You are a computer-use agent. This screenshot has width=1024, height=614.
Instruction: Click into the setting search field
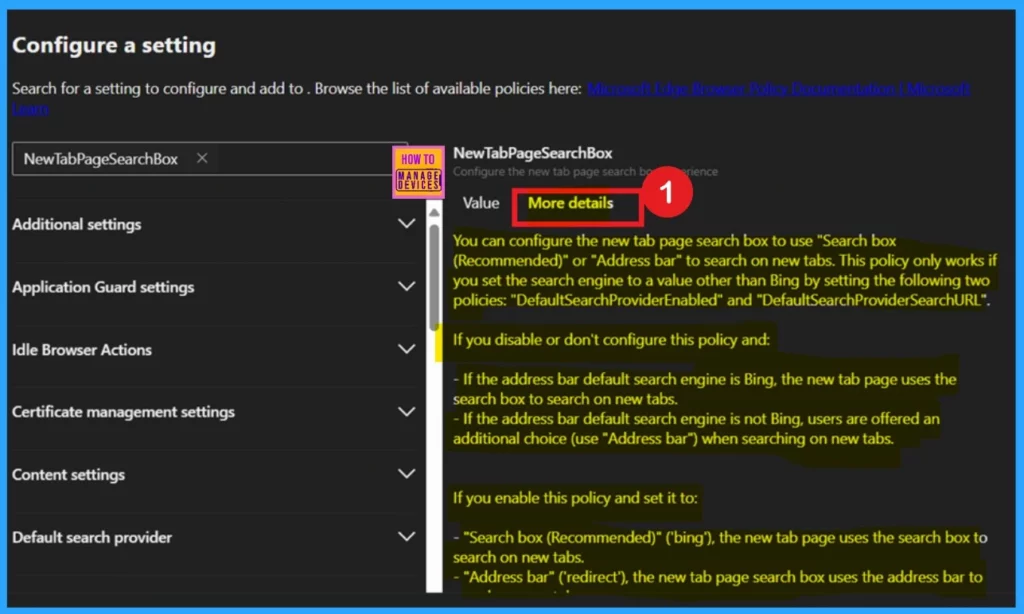209,159
